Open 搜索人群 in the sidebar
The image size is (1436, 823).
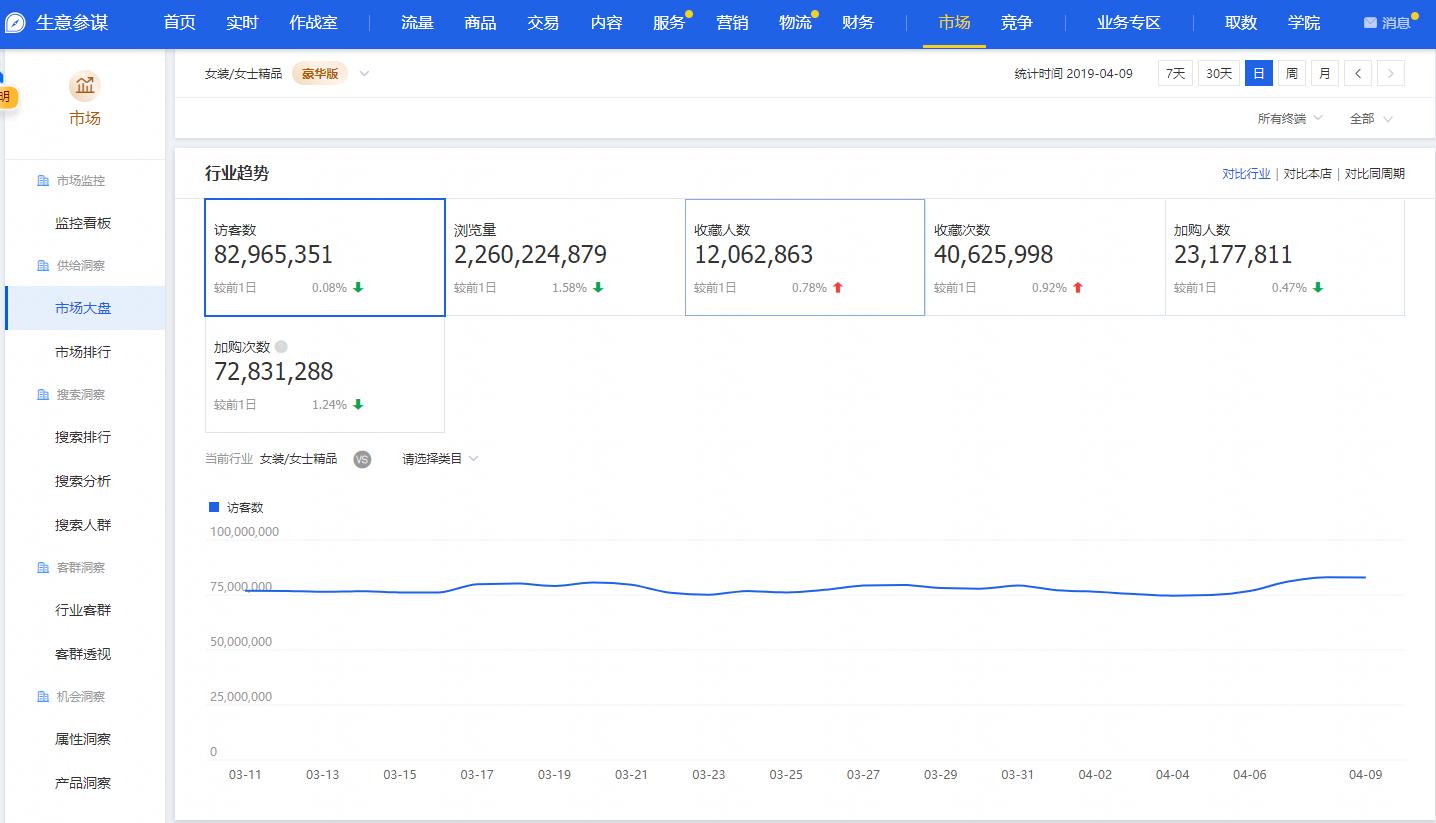coord(83,525)
